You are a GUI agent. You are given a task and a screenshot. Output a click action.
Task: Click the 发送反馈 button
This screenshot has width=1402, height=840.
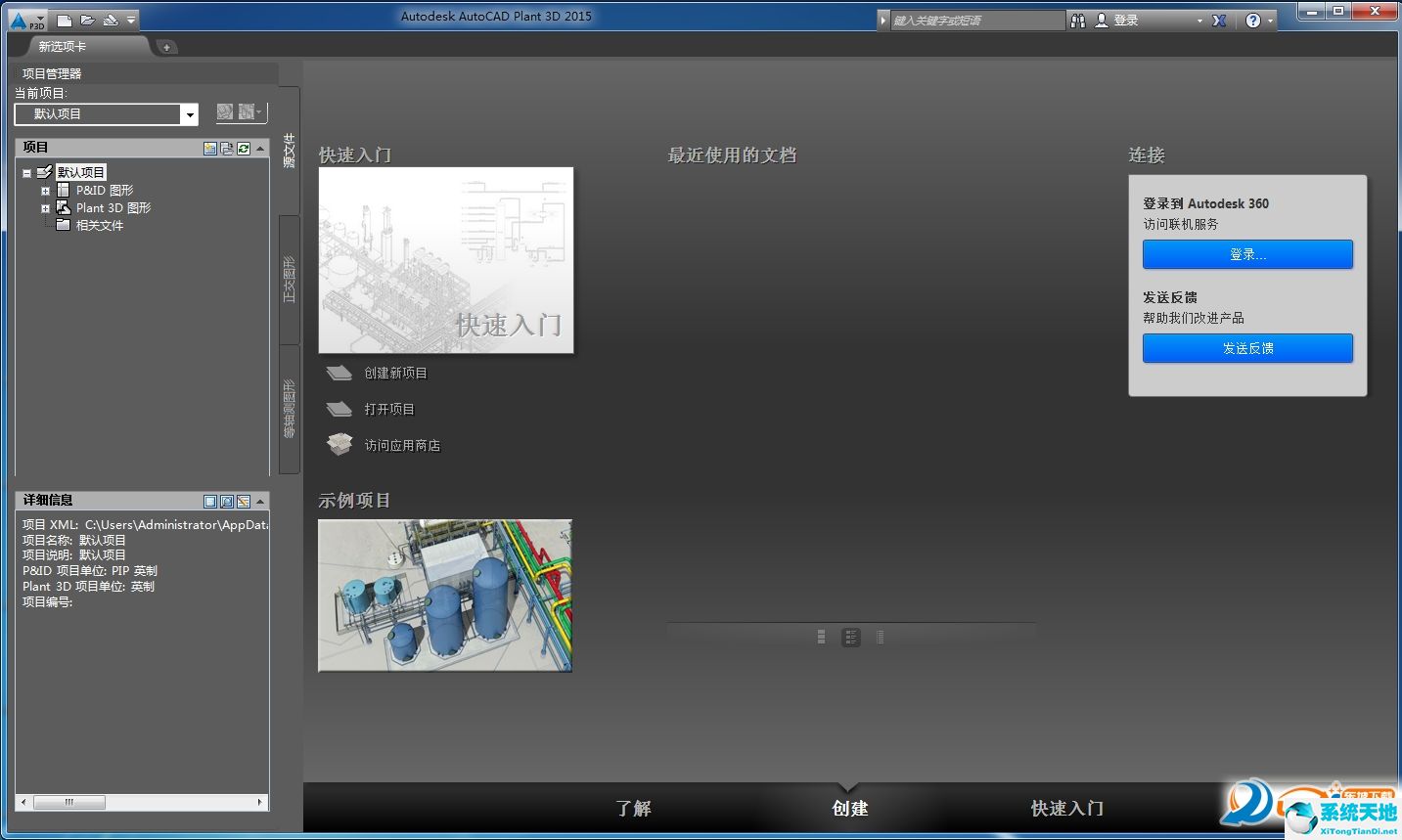[x=1246, y=348]
